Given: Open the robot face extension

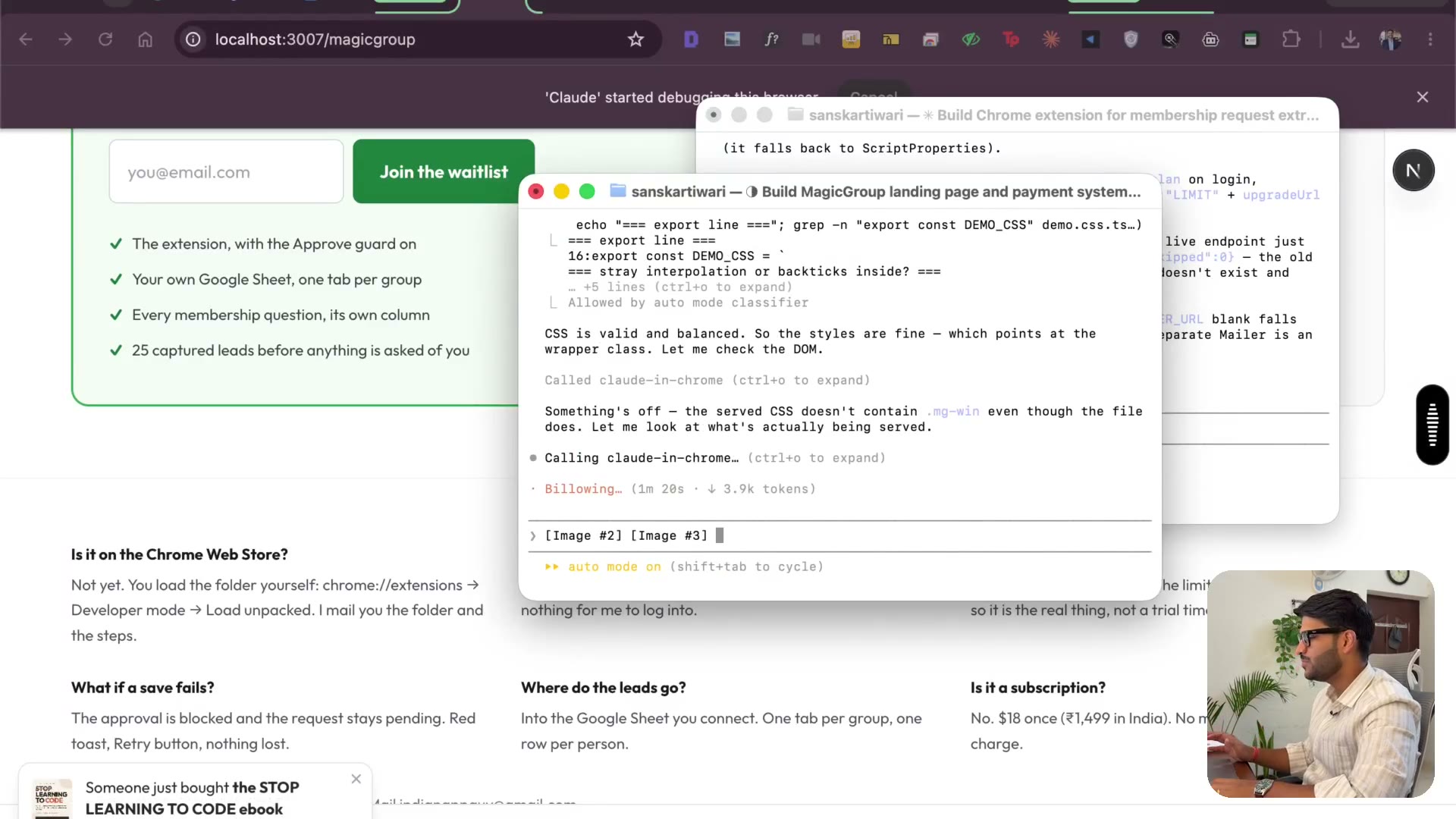Looking at the screenshot, I should click(1211, 39).
